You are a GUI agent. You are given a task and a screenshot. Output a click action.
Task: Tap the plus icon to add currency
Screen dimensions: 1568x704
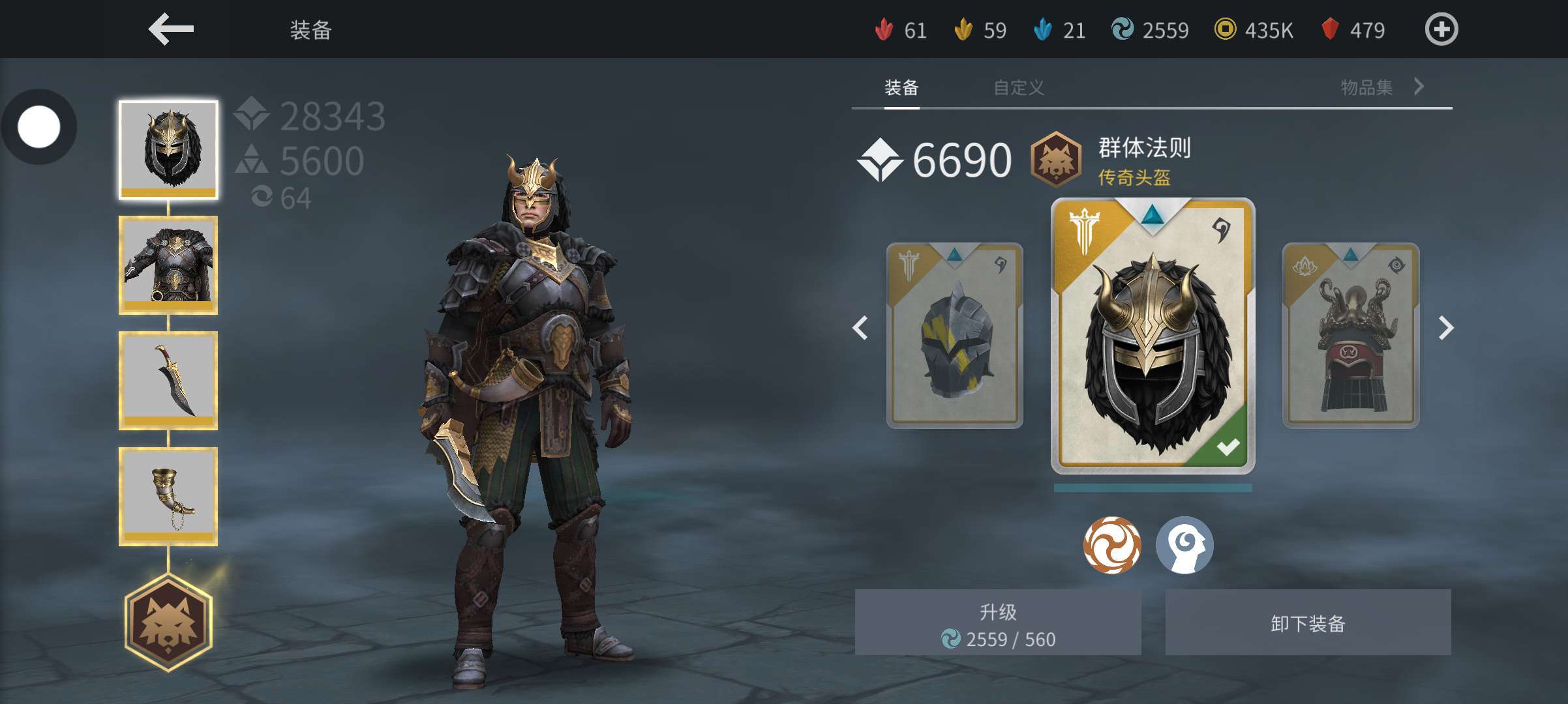point(1441,29)
